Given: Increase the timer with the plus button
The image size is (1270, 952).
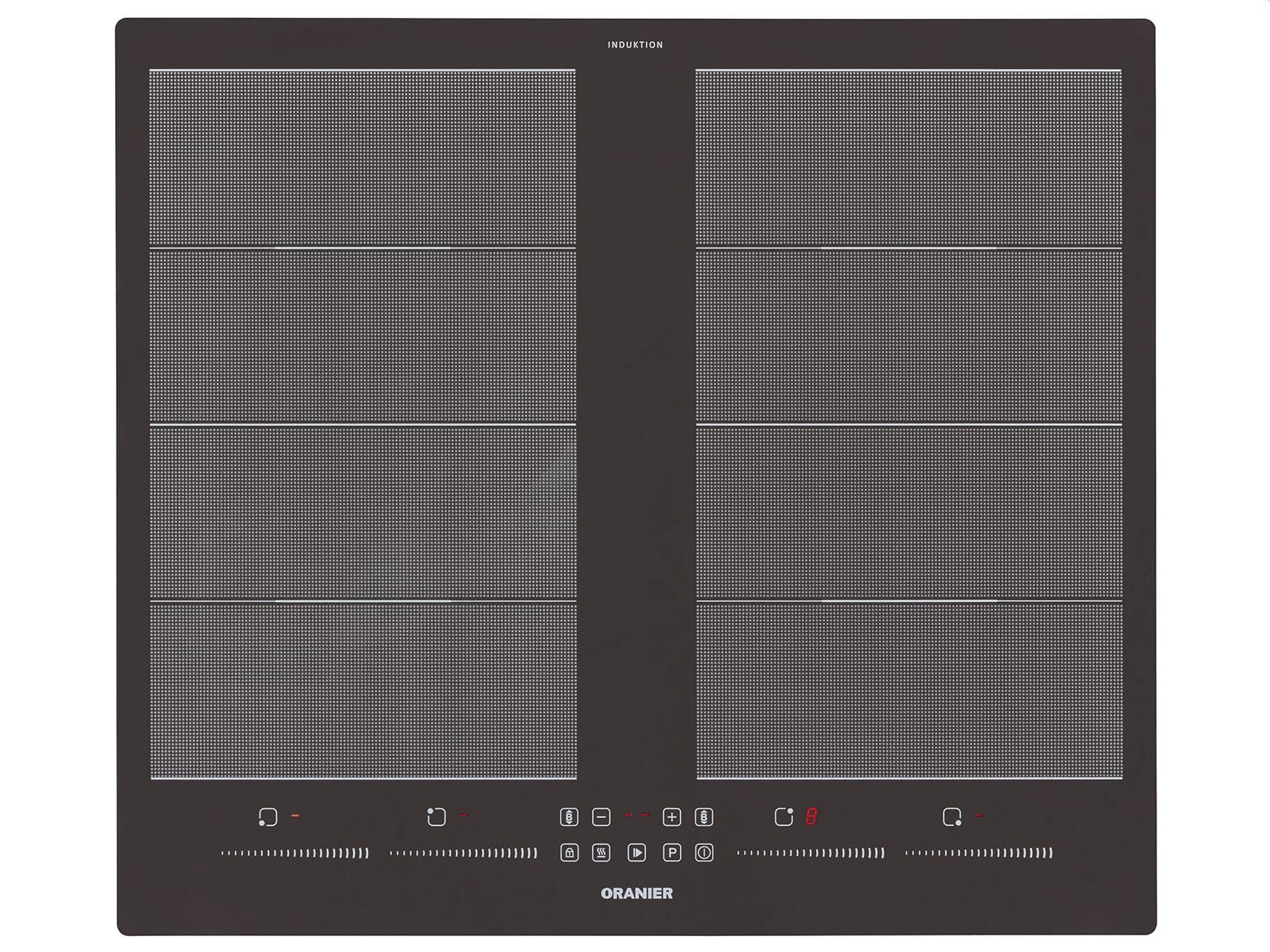Looking at the screenshot, I should [x=672, y=816].
